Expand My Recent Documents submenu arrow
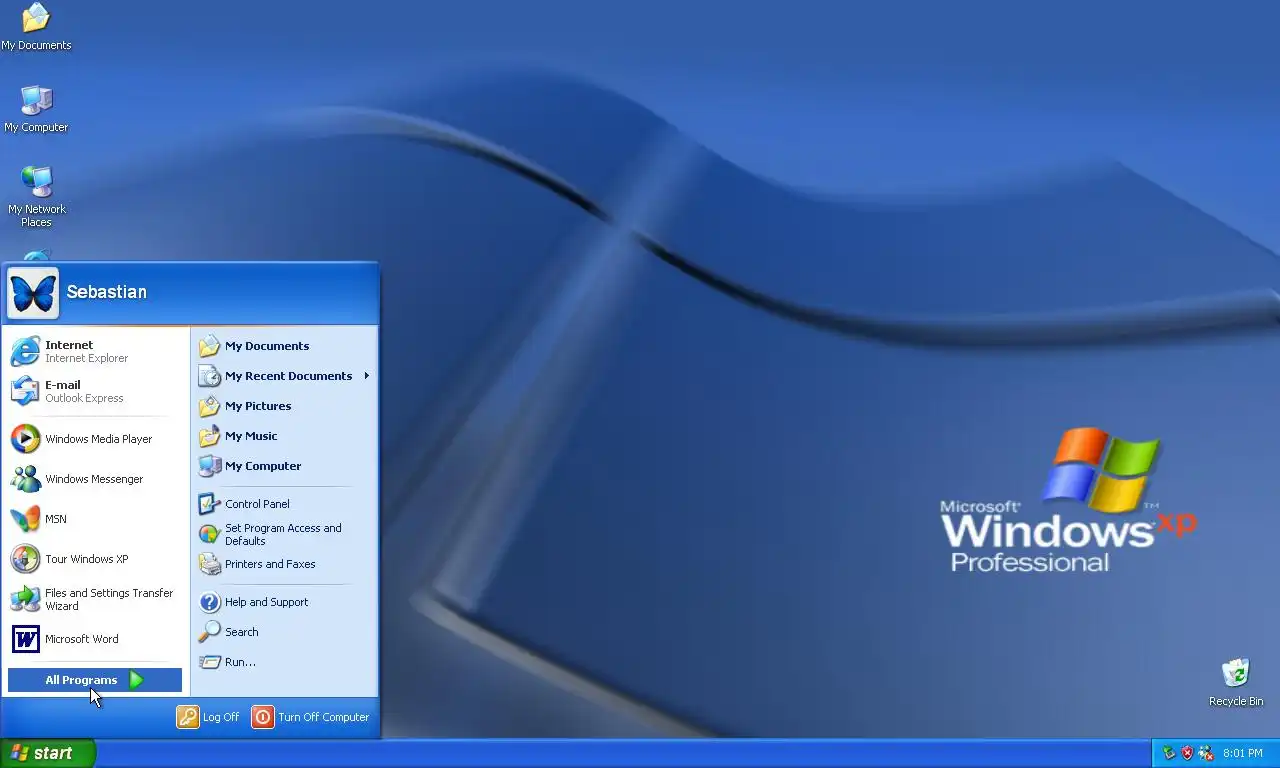The height and width of the screenshot is (768, 1280). click(367, 376)
